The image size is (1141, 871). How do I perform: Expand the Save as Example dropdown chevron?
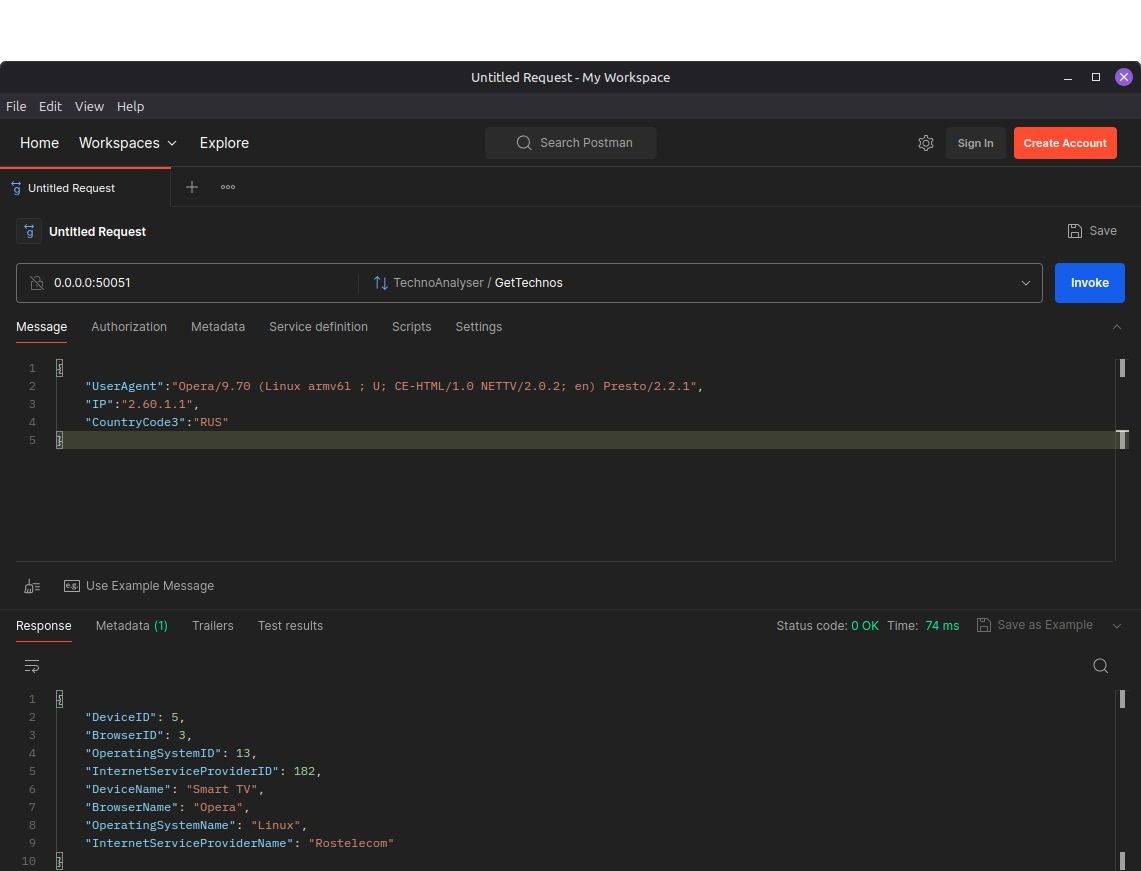click(x=1117, y=626)
